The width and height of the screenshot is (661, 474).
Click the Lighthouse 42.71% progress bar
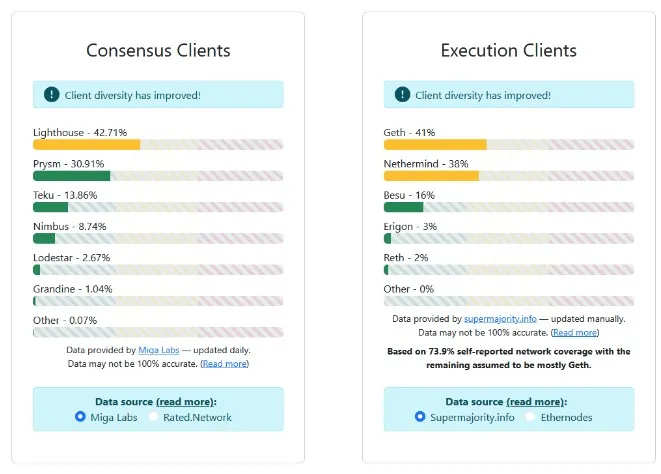point(158,145)
